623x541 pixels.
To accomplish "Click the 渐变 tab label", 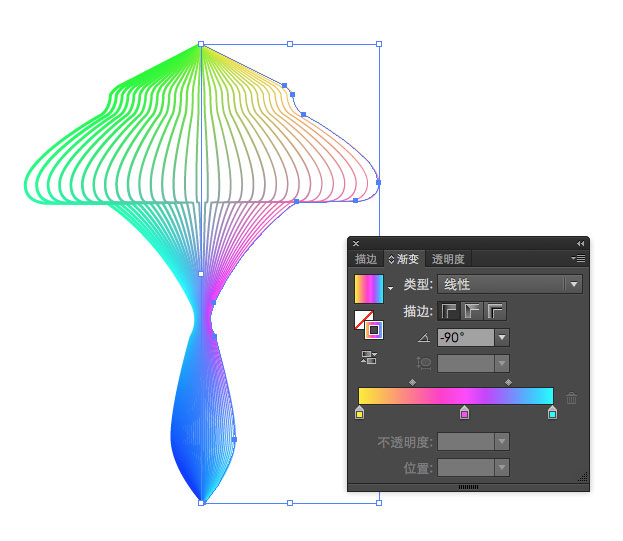I will pos(405,259).
